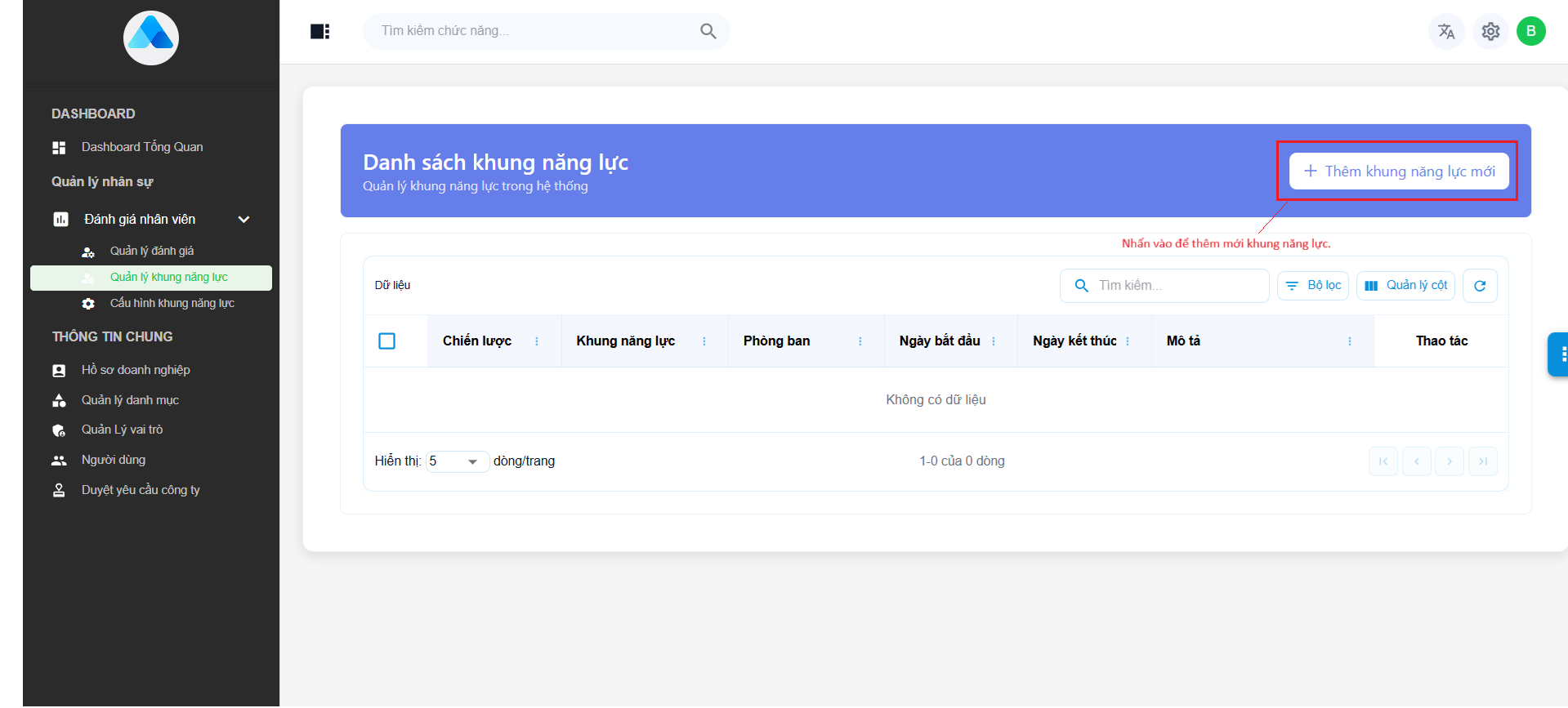Open Chiến lược column options menu

pos(537,341)
